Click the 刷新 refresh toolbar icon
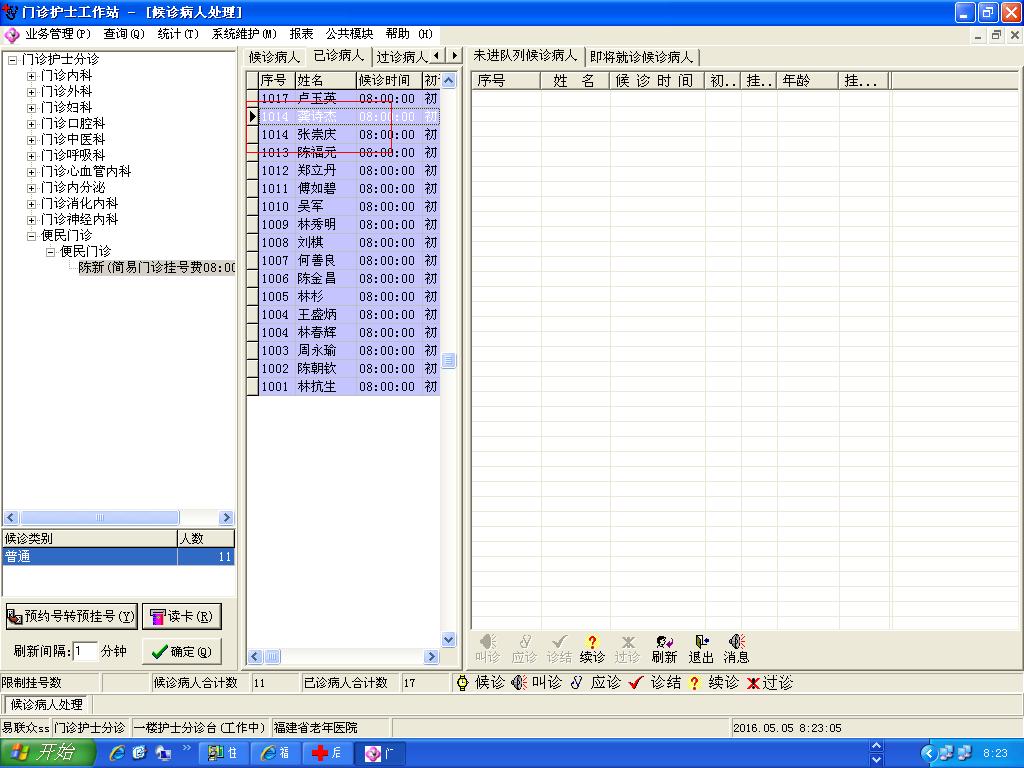This screenshot has width=1024, height=768. tap(664, 648)
